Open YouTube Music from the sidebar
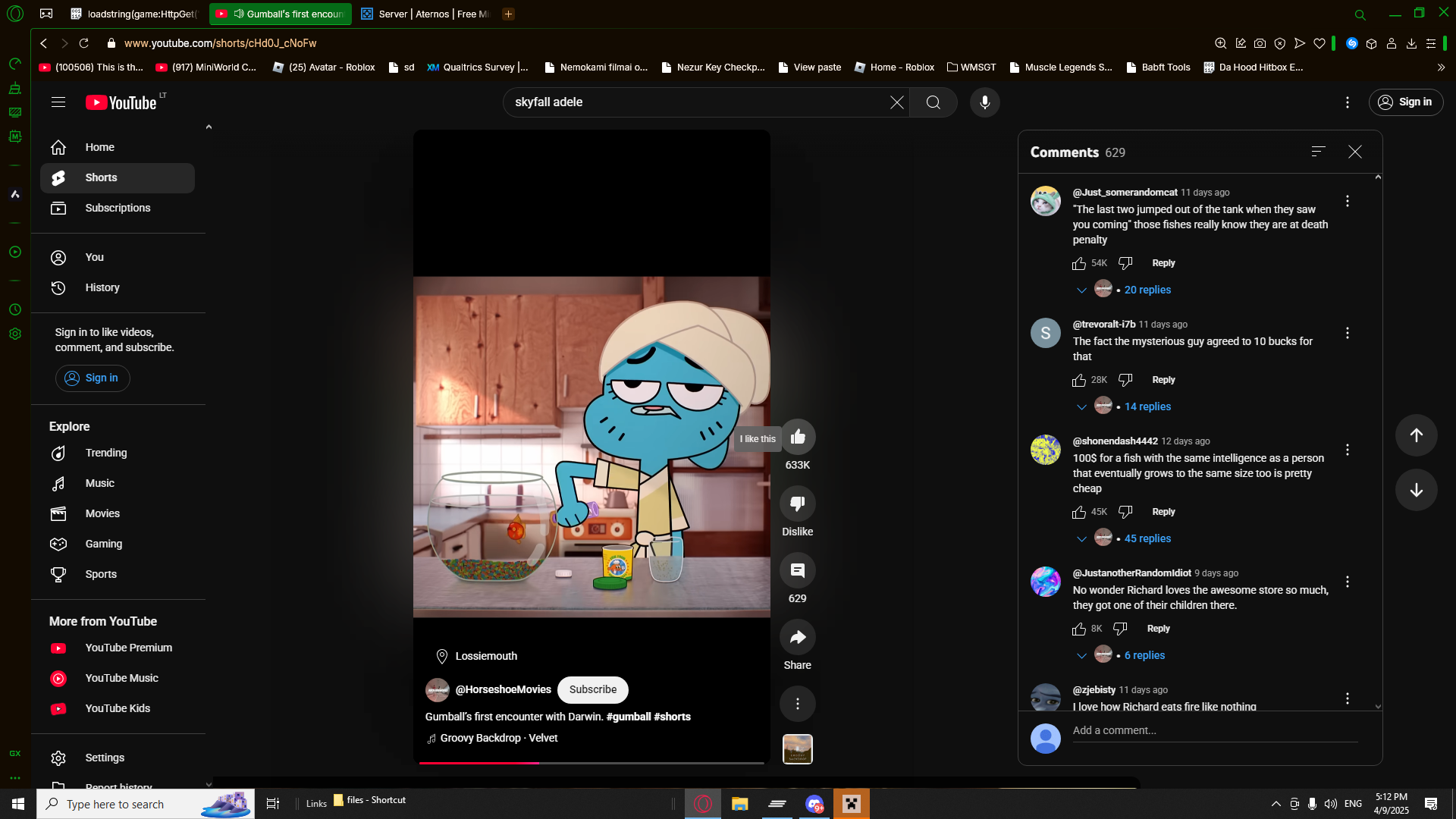 point(118,678)
